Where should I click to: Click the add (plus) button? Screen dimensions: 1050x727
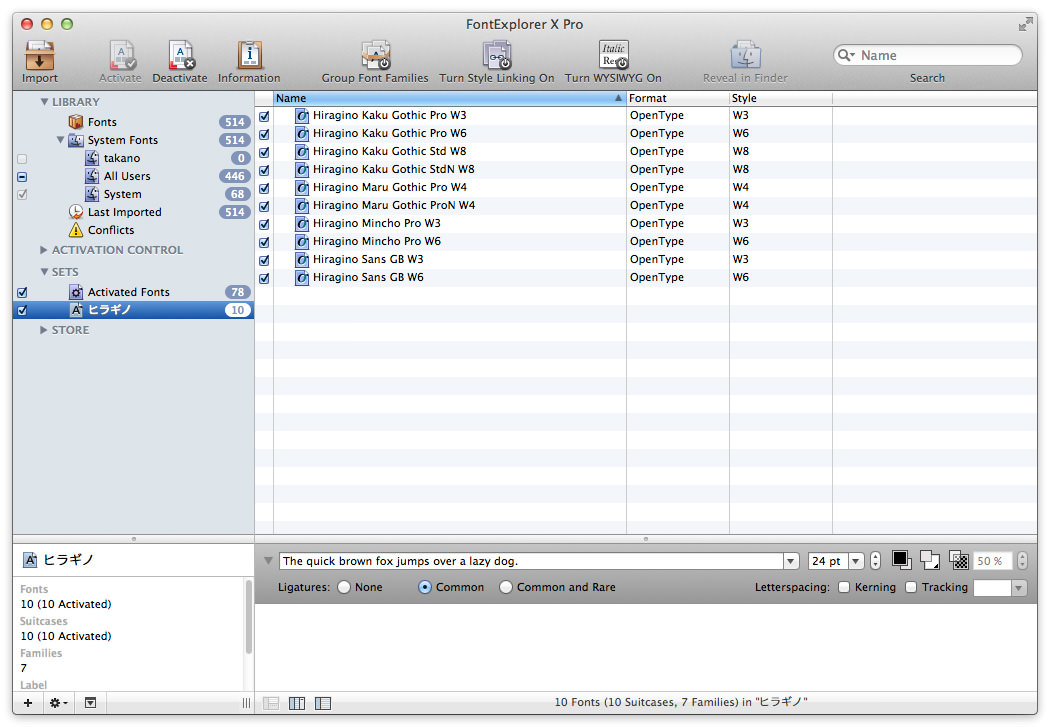pos(27,703)
